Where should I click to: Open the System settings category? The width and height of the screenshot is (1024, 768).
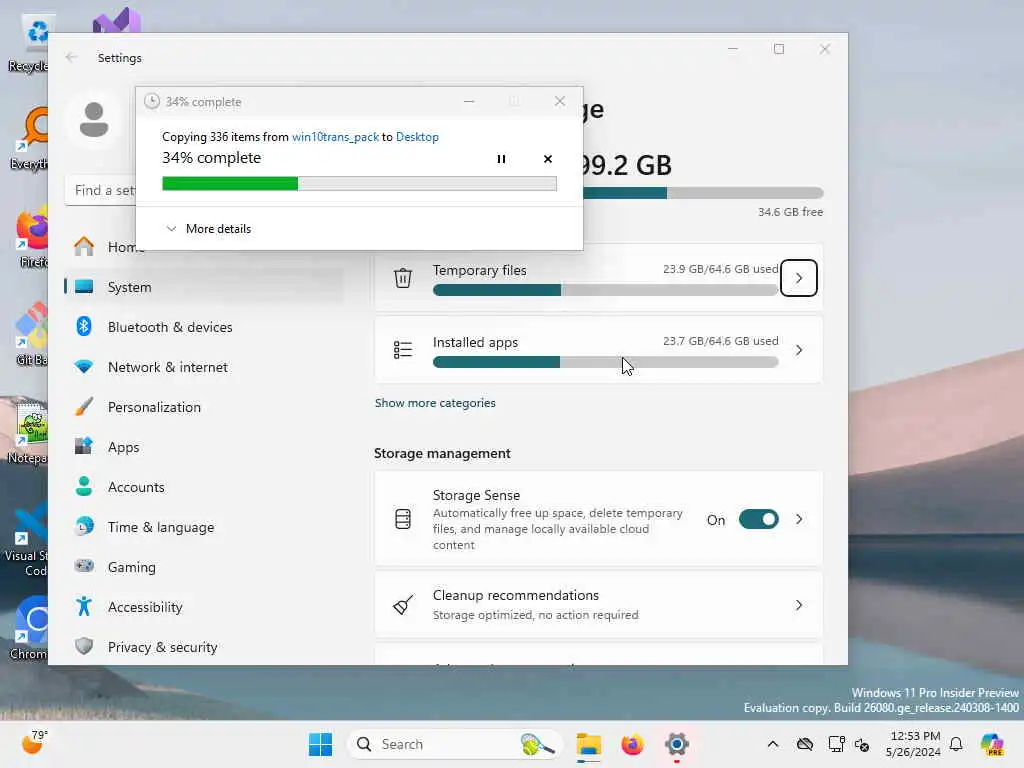(204, 287)
